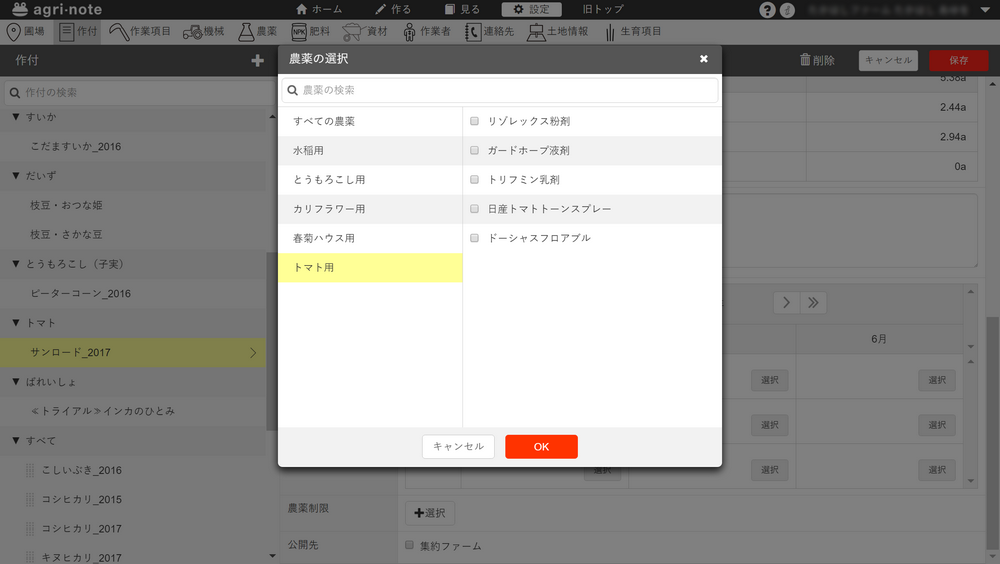The image size is (1000, 564).
Task: Collapse the トマト tree group
Action: 16,323
